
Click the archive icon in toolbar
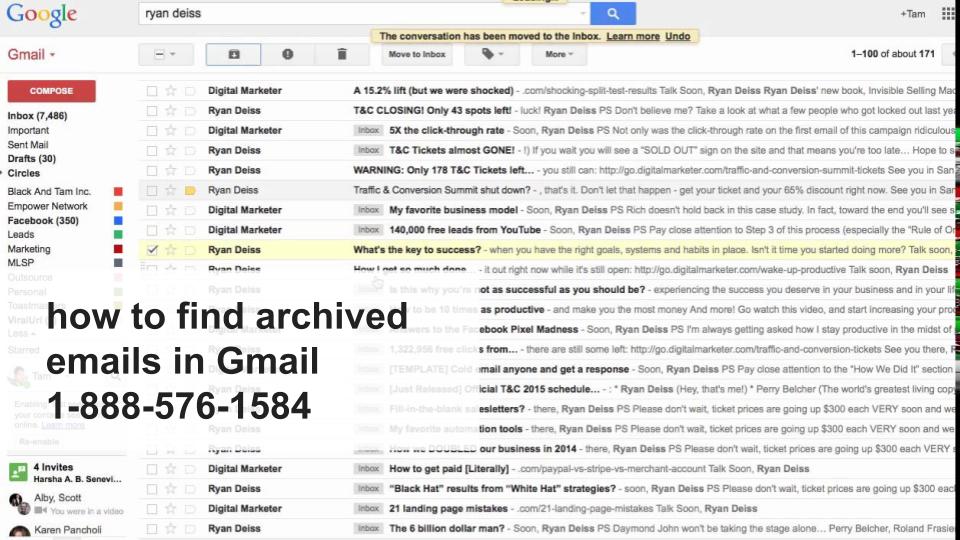(x=234, y=54)
